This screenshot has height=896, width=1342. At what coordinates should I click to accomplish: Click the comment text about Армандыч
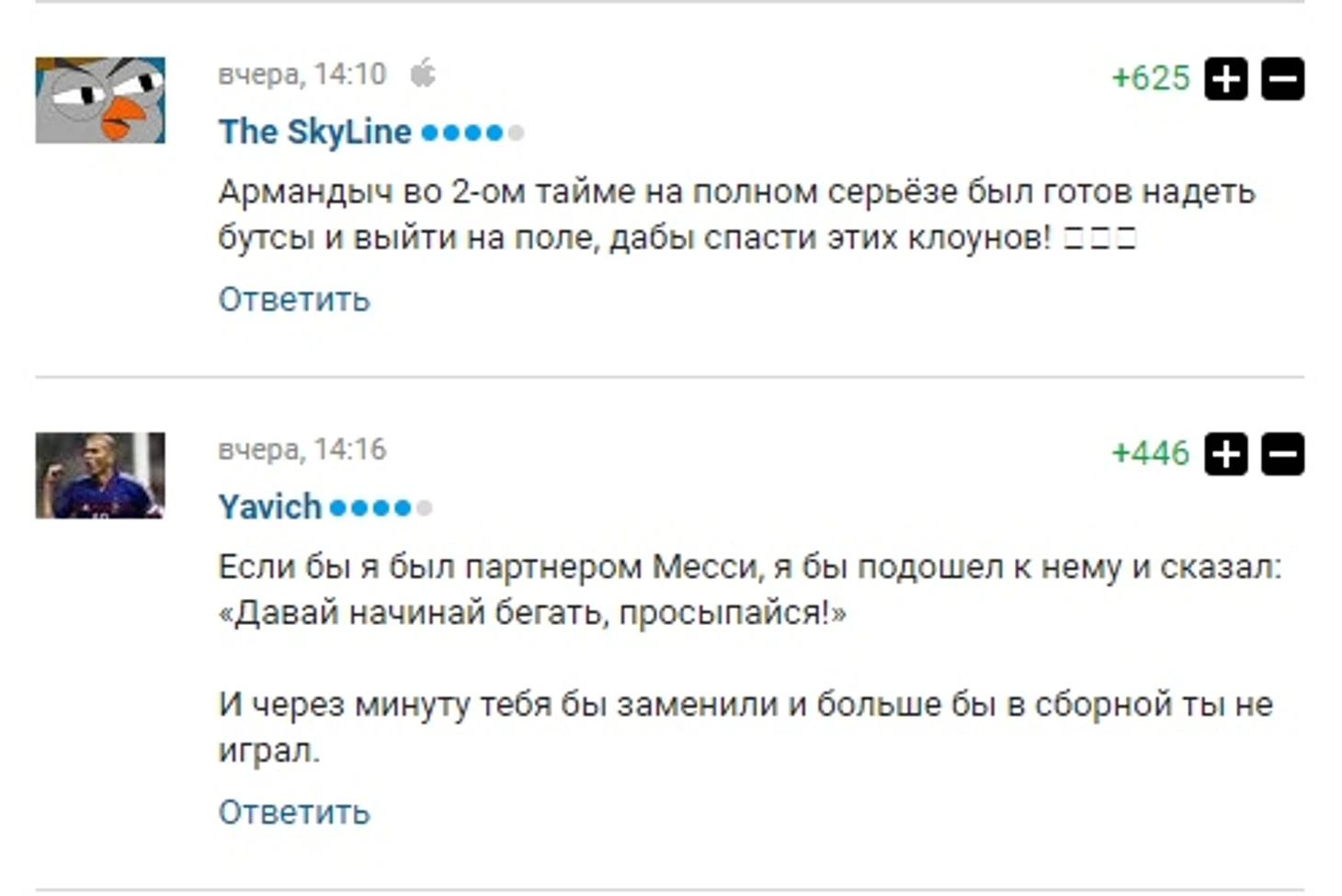click(736, 214)
